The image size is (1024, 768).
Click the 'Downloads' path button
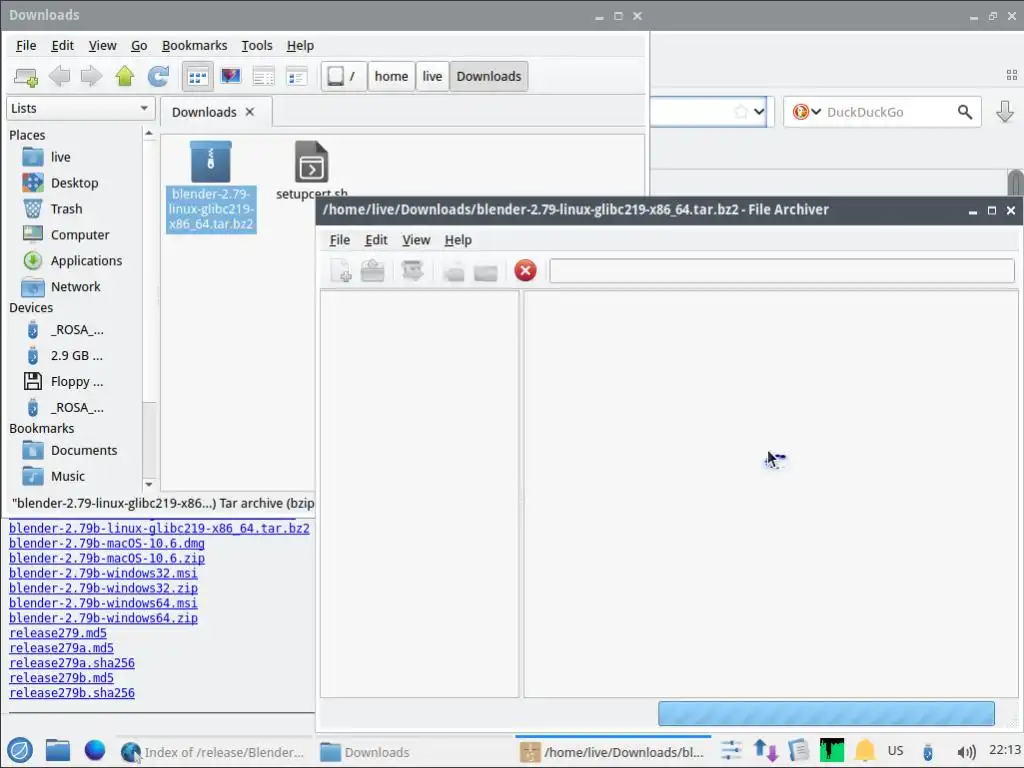click(x=488, y=76)
